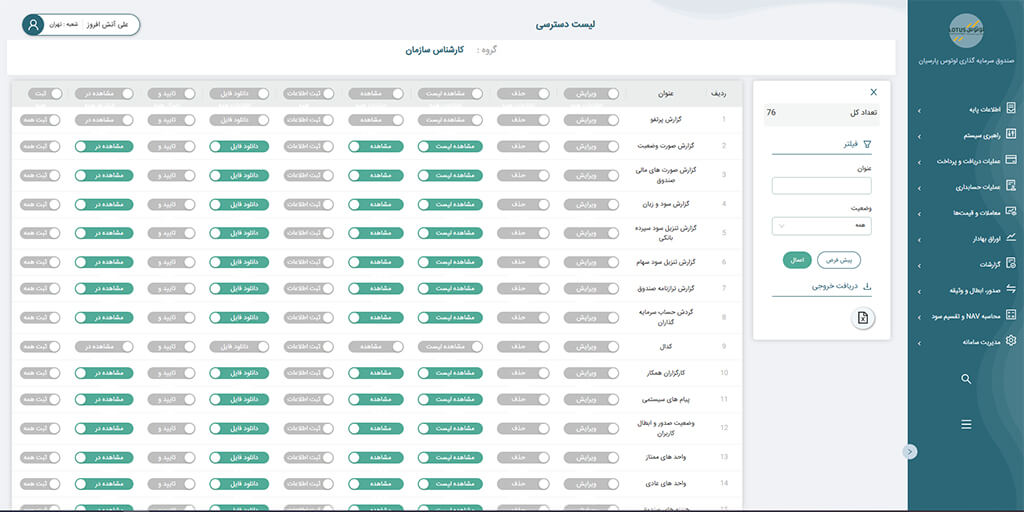Open the وضعیت status dropdown
Image resolution: width=1024 pixels, height=512 pixels.
click(821, 226)
